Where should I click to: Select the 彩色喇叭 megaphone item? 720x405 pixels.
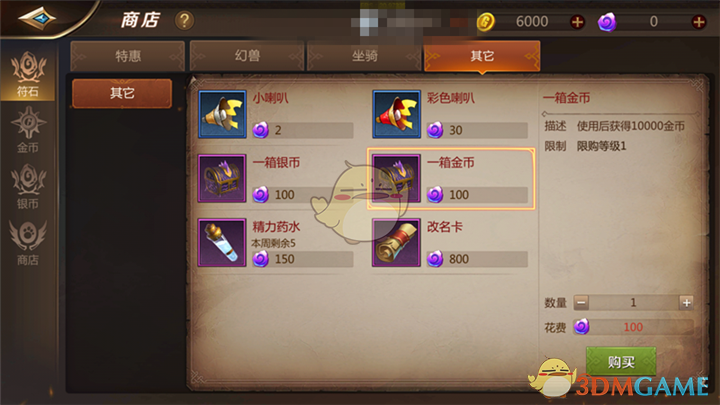point(396,114)
